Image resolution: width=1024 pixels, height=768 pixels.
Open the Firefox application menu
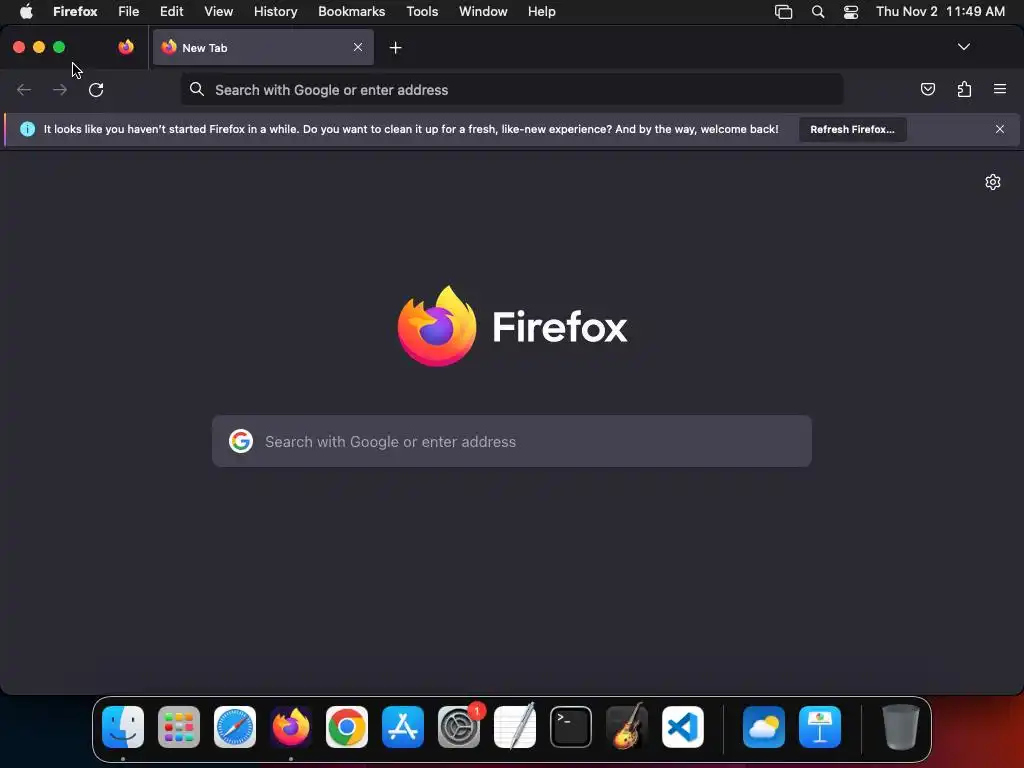(75, 12)
